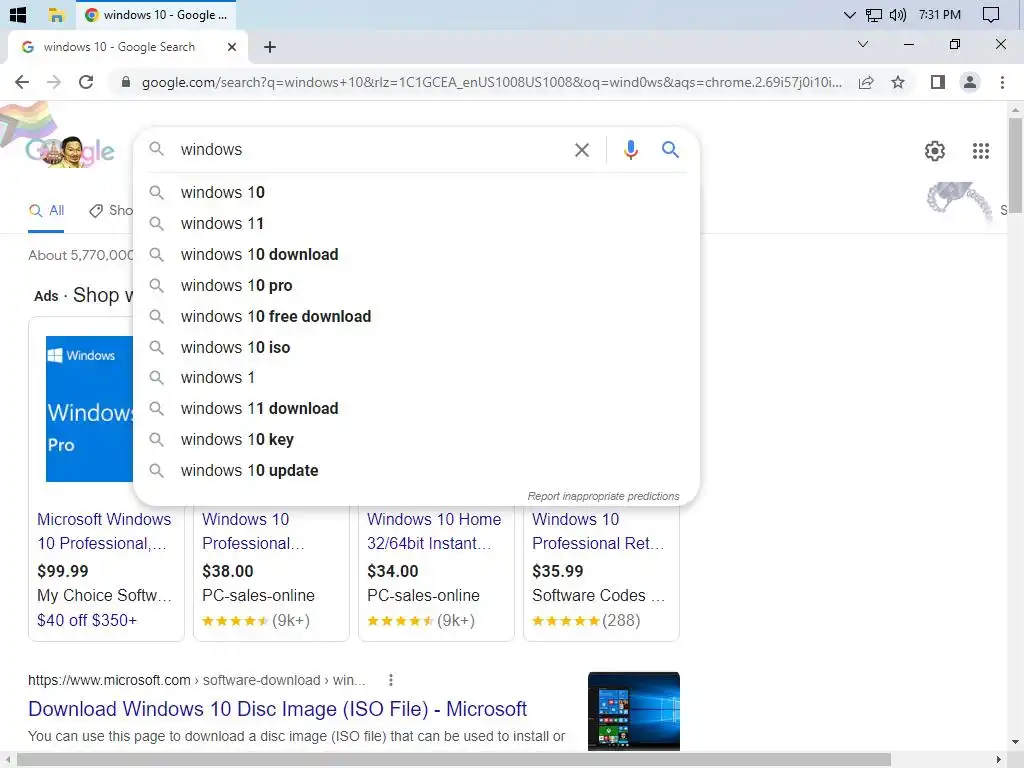Open Windows 10 Professional Ret... $35.99 listing

pyautogui.click(x=598, y=531)
